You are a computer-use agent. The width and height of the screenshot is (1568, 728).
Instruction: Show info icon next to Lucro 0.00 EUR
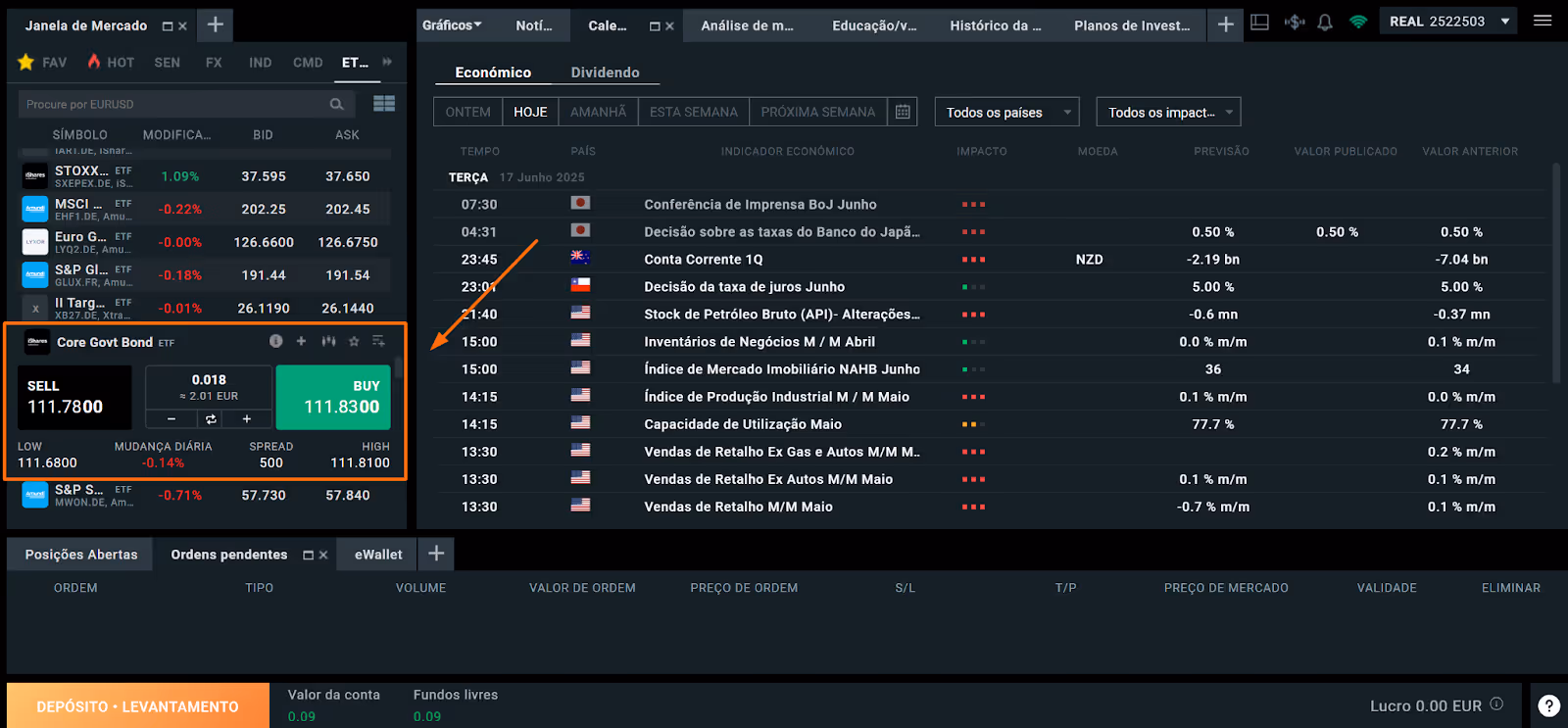coord(1496,704)
